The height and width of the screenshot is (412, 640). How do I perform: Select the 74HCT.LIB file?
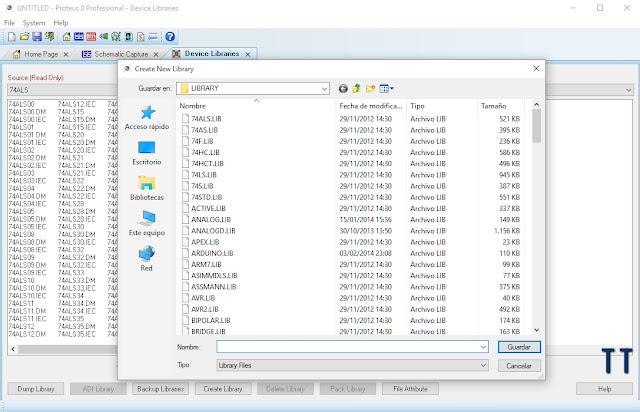tap(207, 164)
